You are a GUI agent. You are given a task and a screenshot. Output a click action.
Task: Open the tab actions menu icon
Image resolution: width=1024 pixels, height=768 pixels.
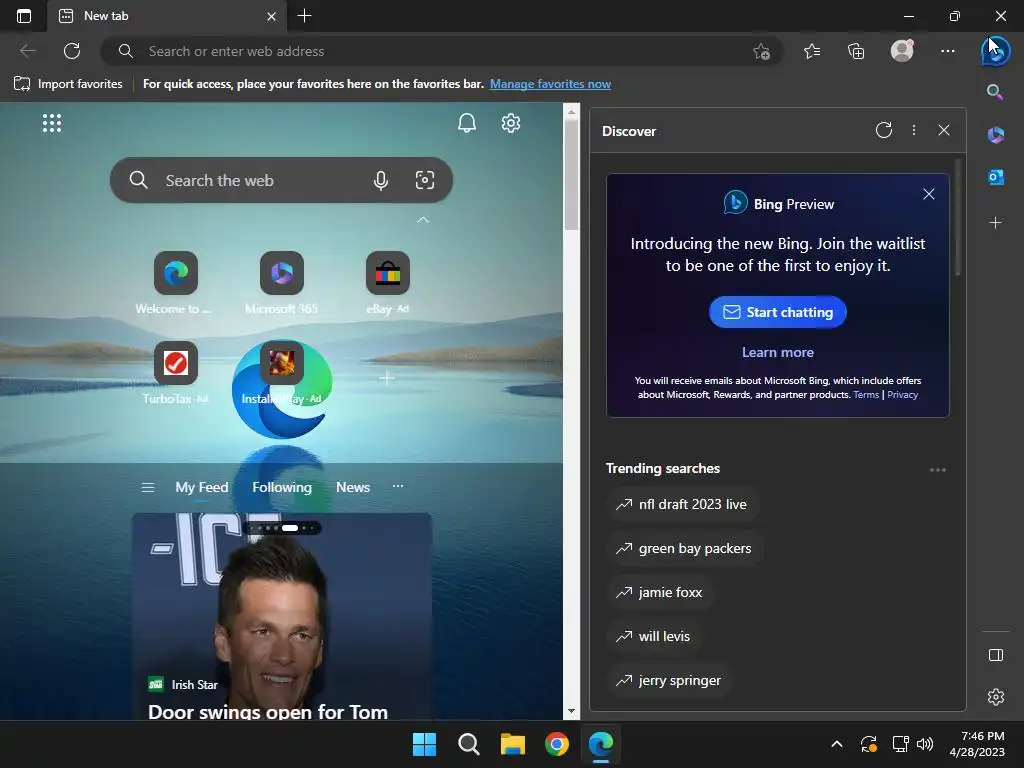[24, 16]
